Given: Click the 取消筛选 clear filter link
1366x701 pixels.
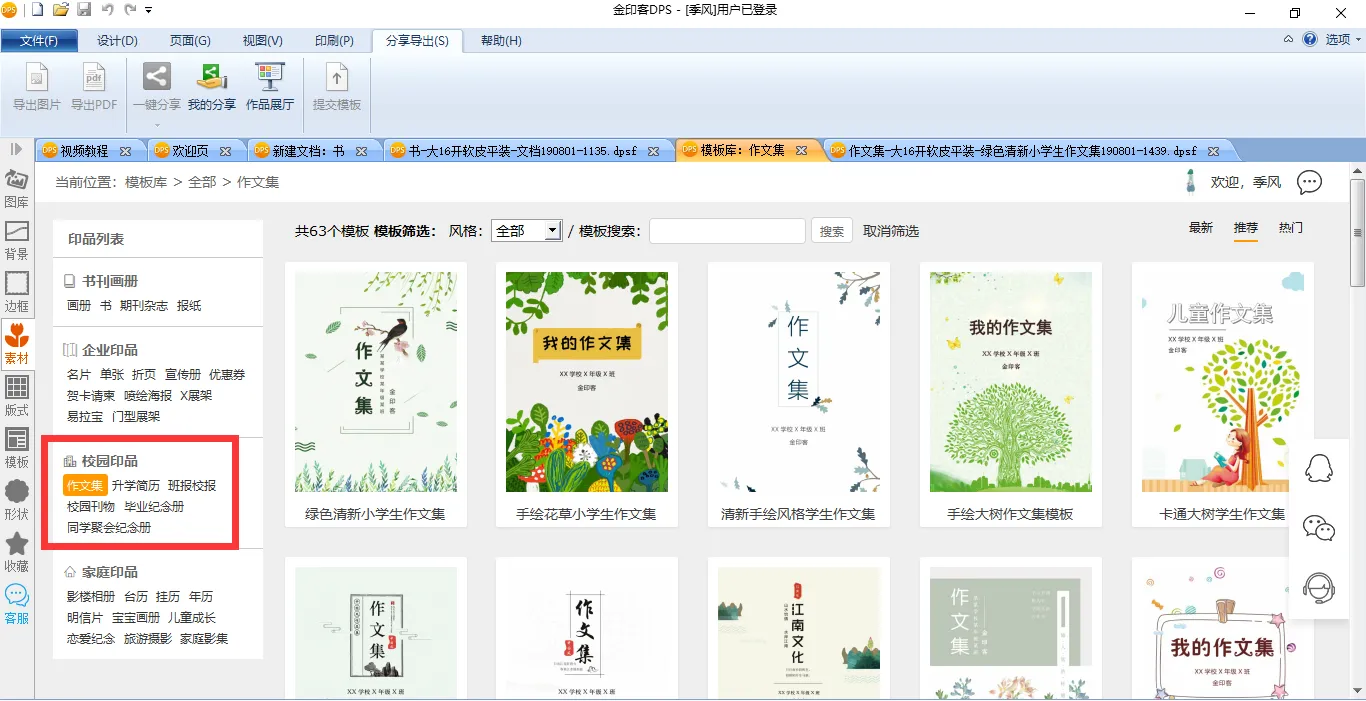Looking at the screenshot, I should tap(891, 231).
